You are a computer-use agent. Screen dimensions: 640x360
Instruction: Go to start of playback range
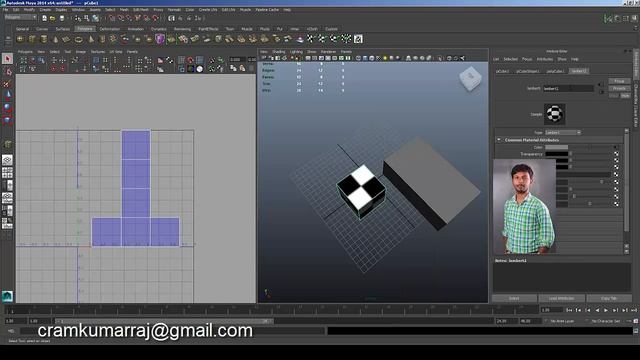click(569, 310)
